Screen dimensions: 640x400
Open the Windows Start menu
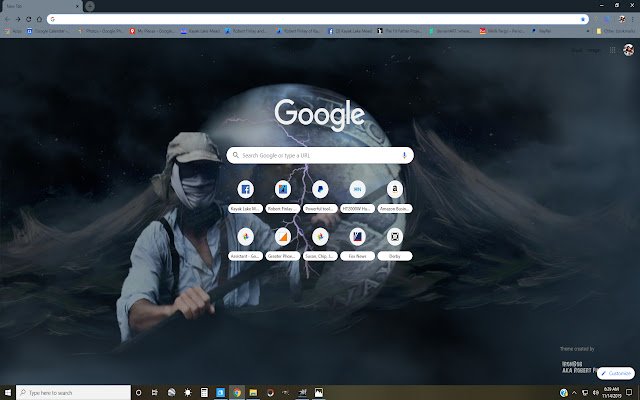[8, 393]
